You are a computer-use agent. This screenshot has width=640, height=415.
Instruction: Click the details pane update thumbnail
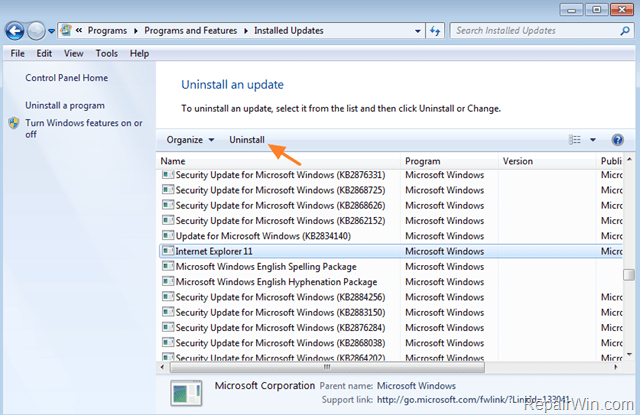coord(186,393)
